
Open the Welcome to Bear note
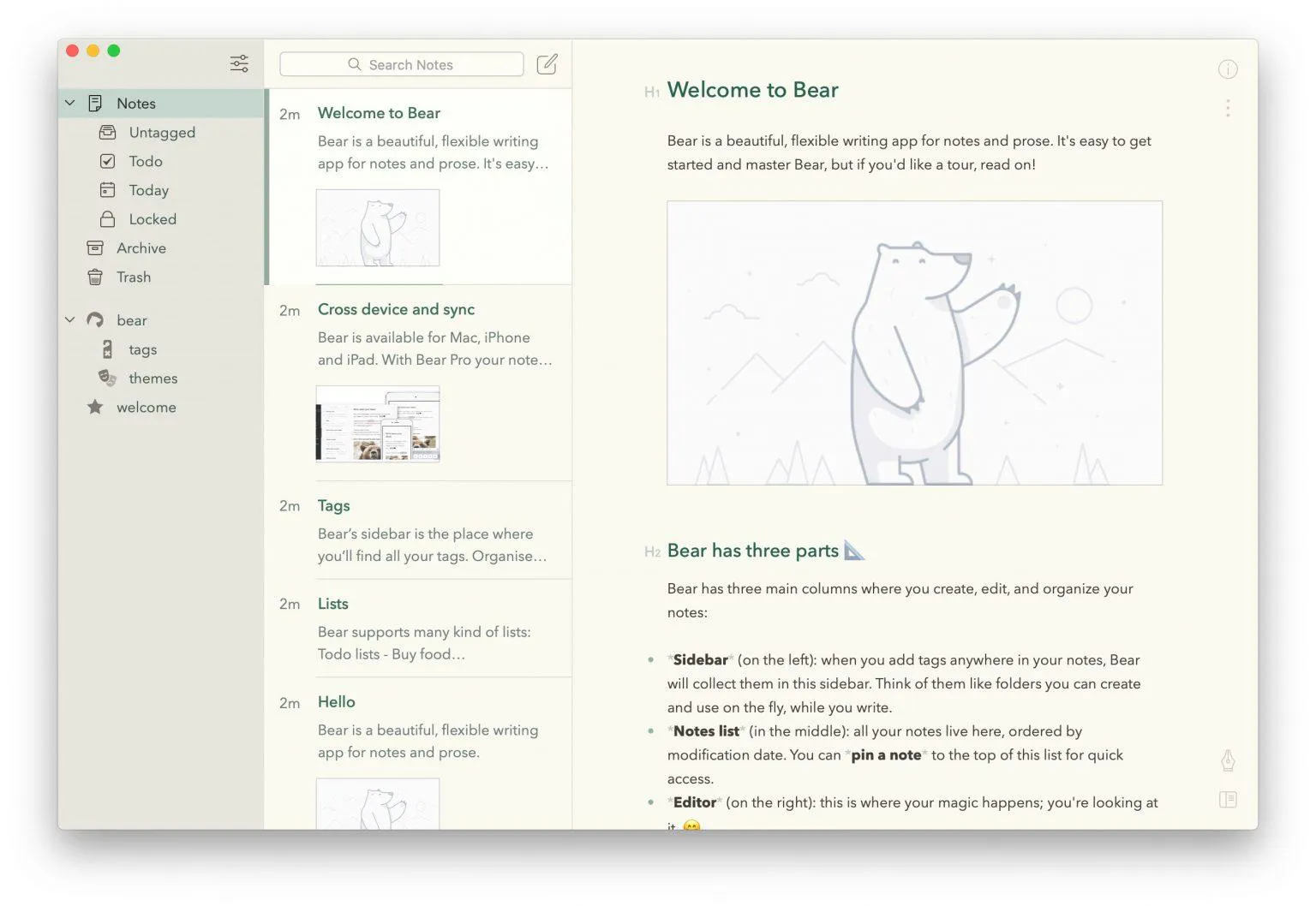418,187
